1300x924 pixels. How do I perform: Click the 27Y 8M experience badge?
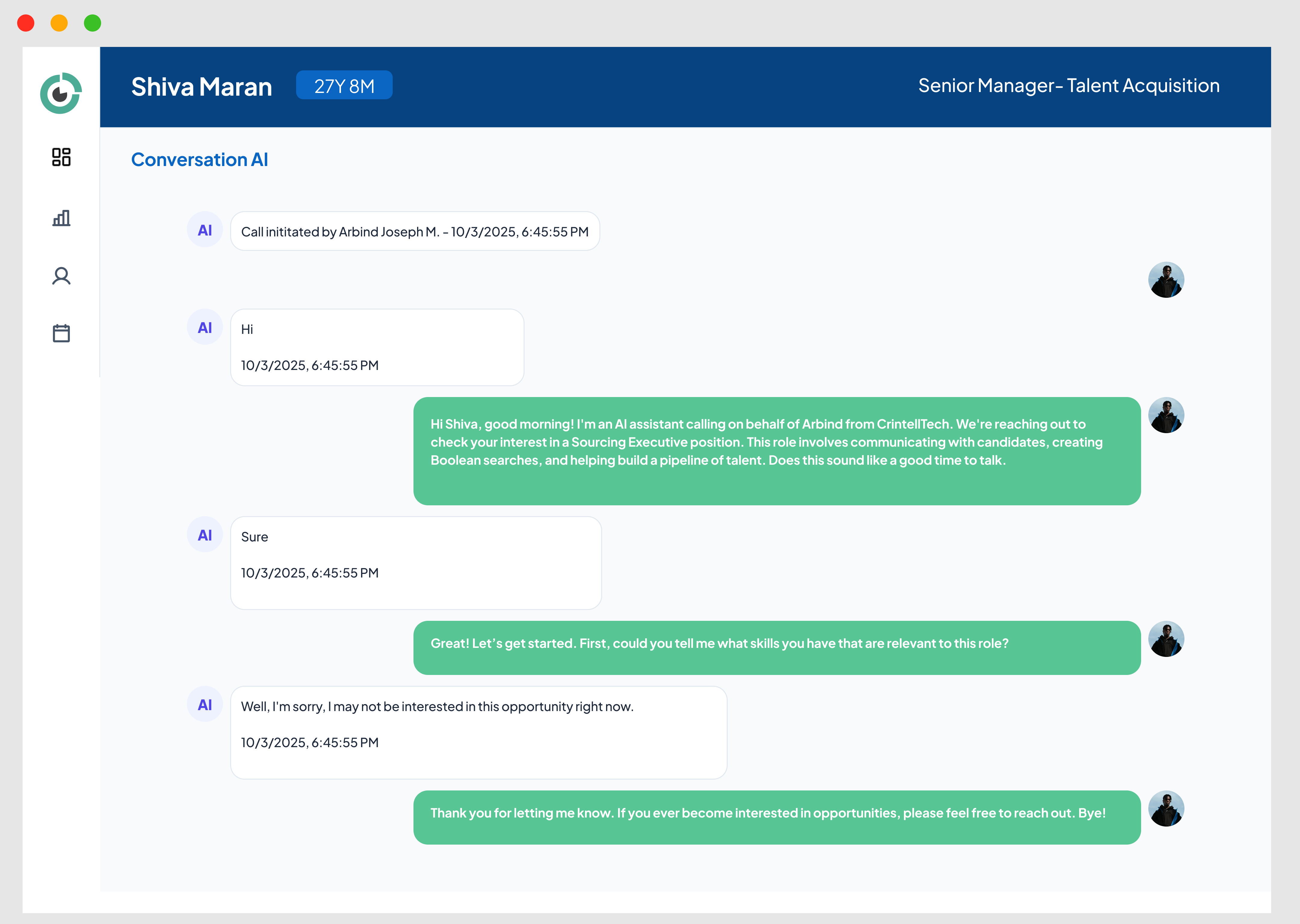344,86
